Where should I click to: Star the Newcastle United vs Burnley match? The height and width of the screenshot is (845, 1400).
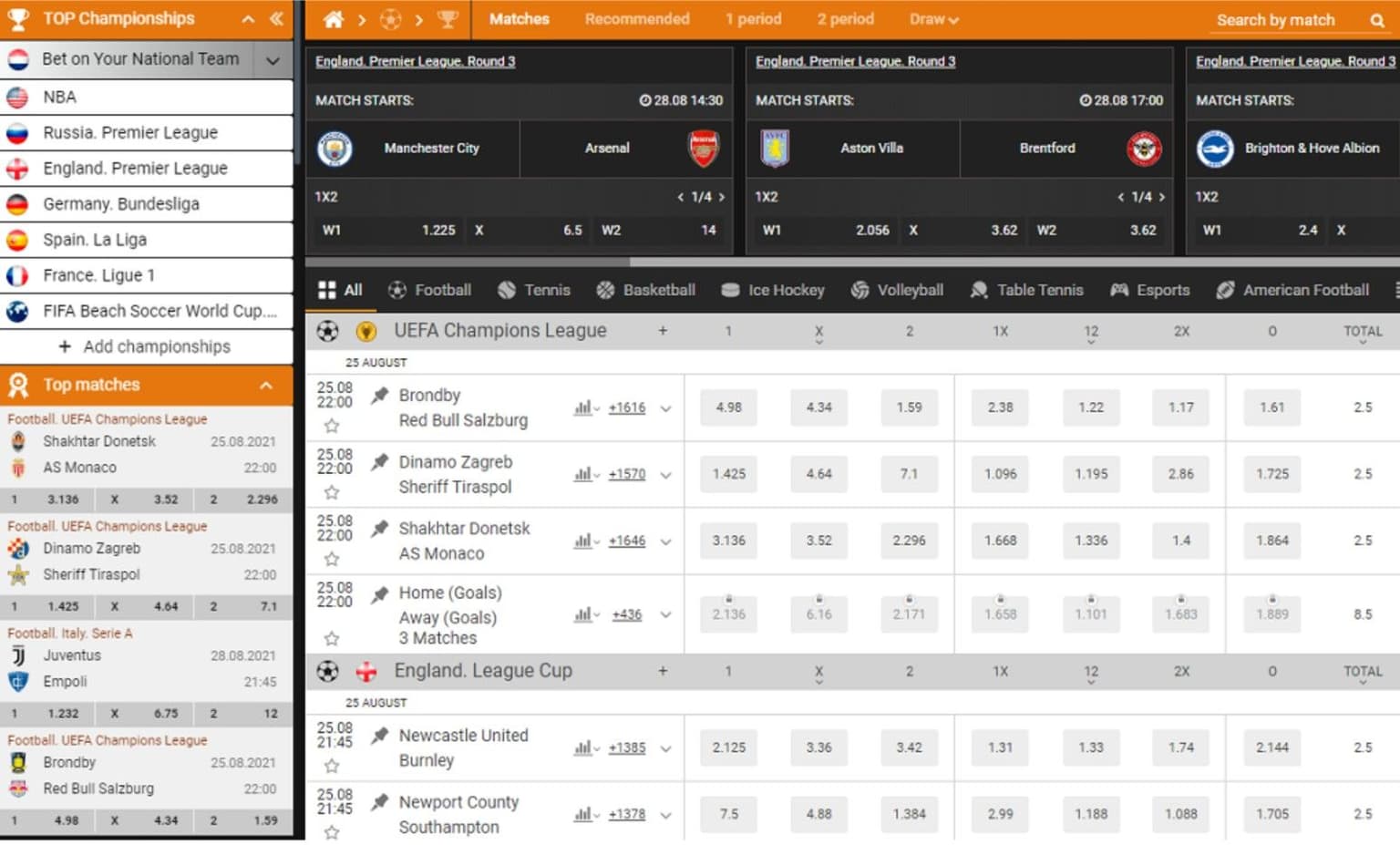click(332, 766)
